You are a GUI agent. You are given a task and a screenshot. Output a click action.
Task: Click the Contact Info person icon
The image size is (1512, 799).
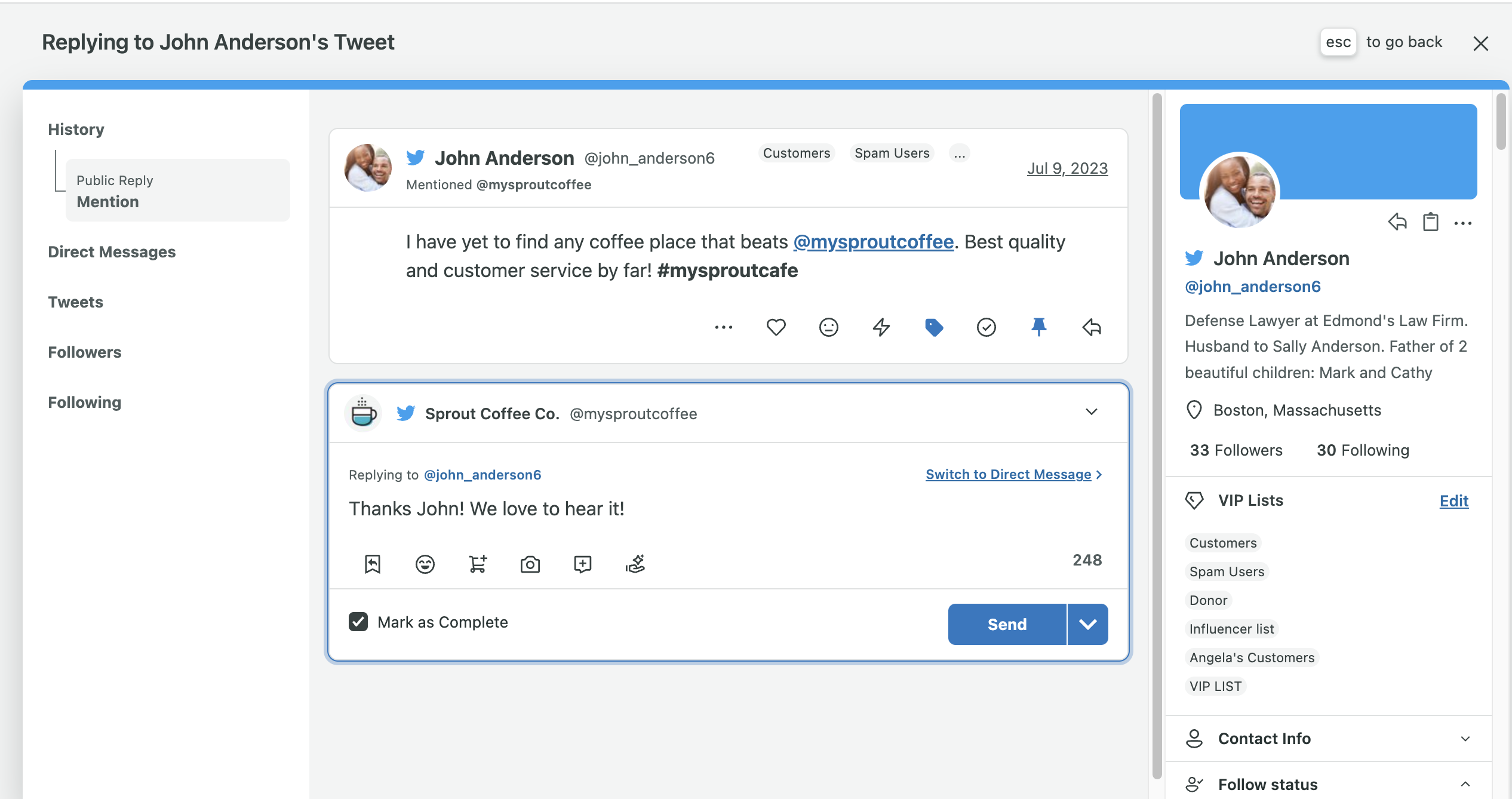[1194, 739]
